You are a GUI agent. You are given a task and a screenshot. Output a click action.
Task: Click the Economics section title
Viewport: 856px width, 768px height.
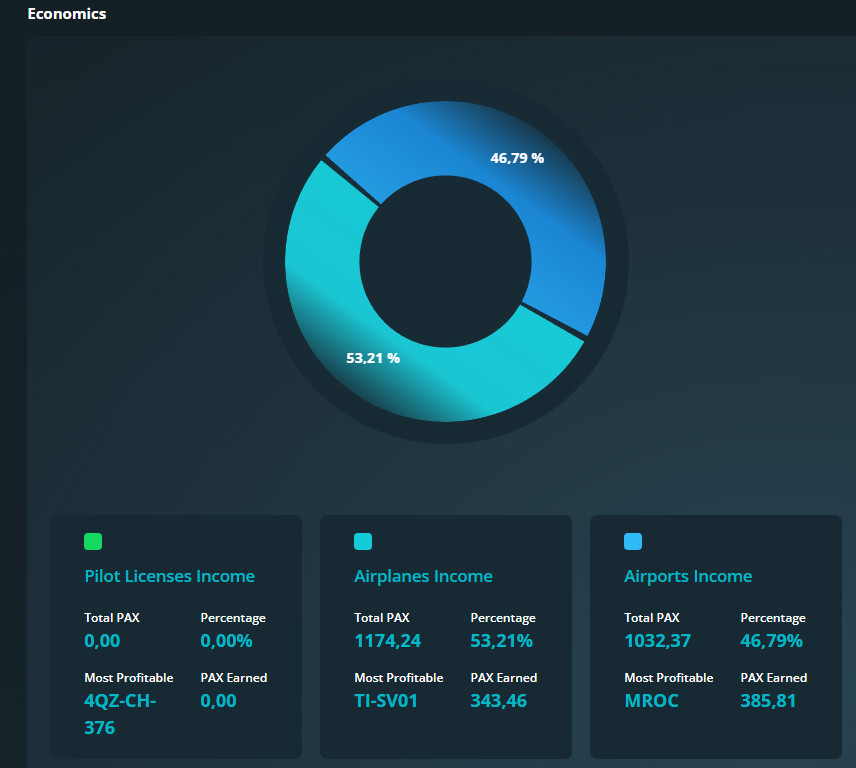67,14
